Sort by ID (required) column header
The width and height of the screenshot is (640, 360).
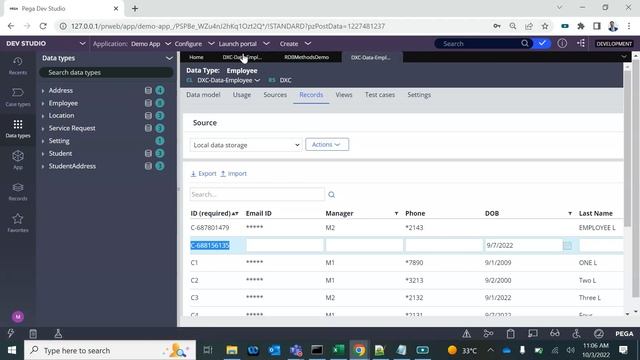pyautogui.click(x=211, y=213)
